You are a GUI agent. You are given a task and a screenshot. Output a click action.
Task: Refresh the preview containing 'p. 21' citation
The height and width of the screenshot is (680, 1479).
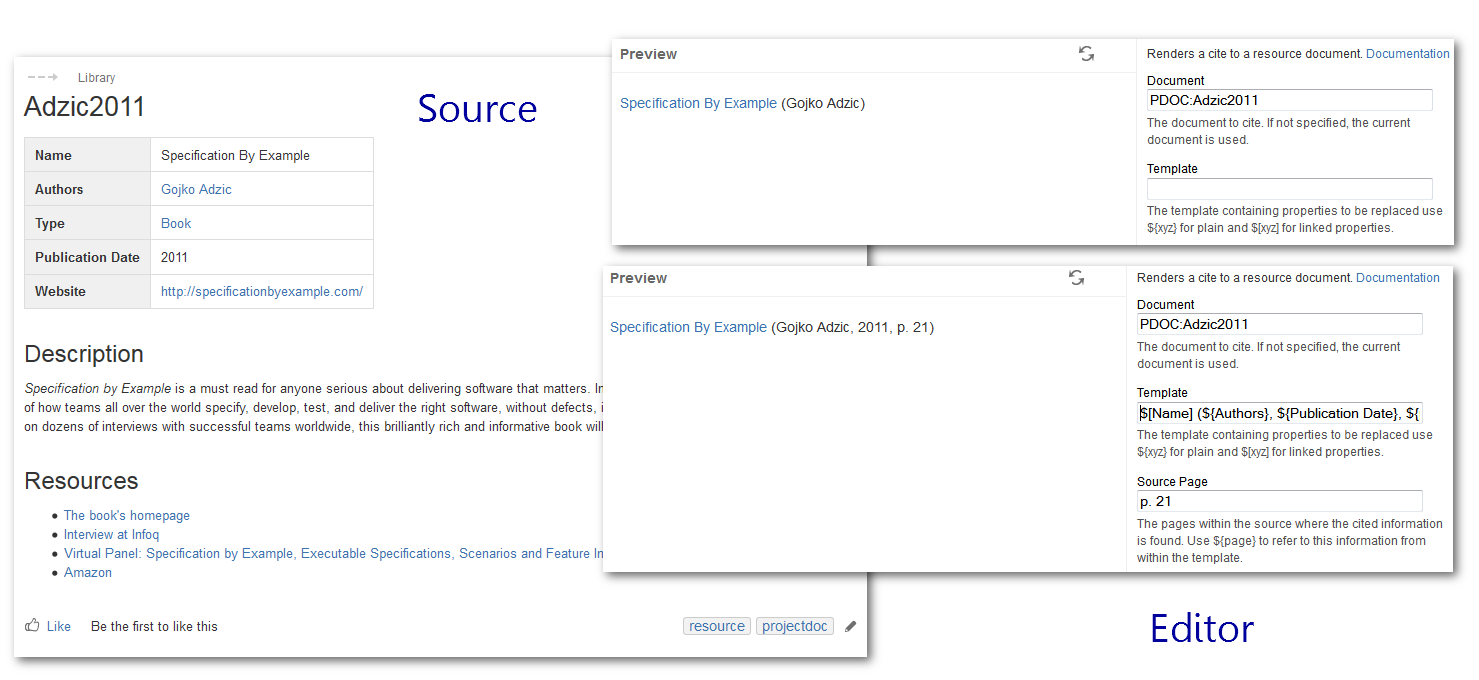click(x=1076, y=278)
